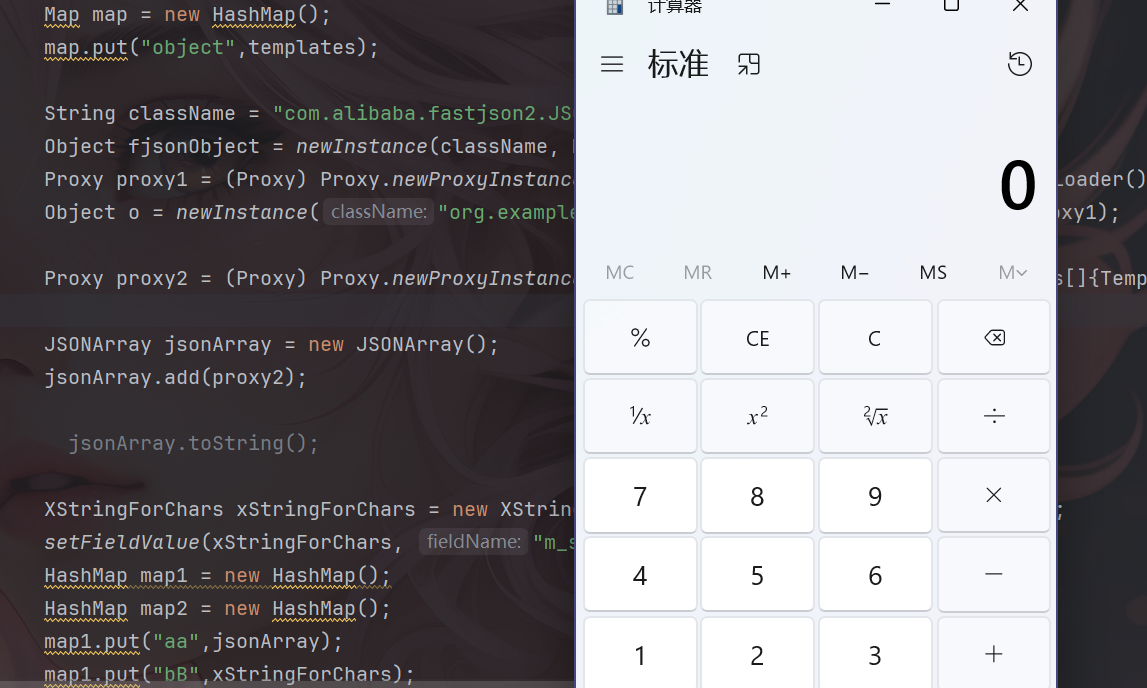
Task: Click 'HashMap map1 = new HashMap();' line
Action: [217, 575]
